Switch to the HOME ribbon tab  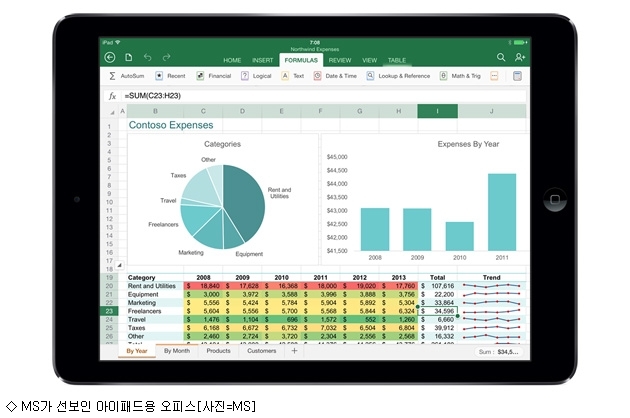232,60
